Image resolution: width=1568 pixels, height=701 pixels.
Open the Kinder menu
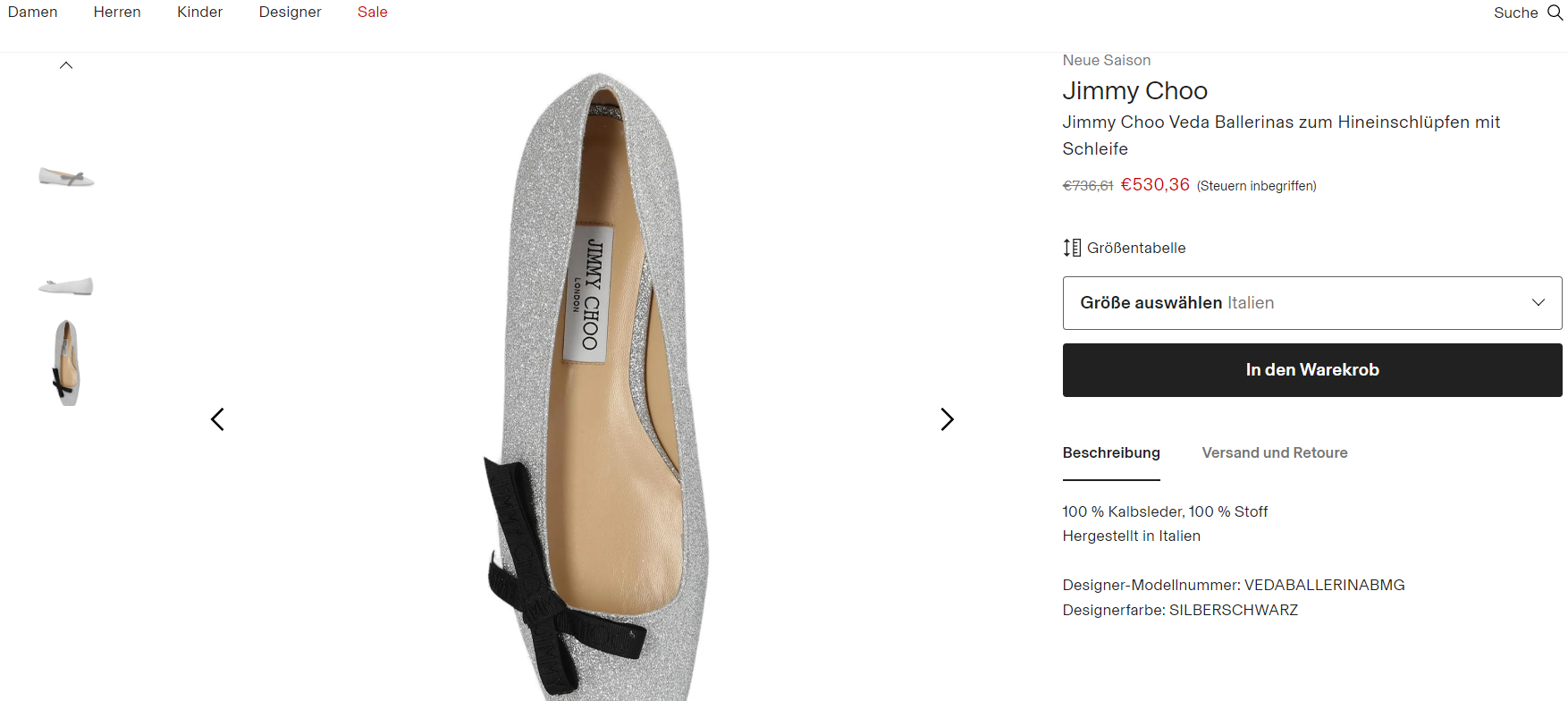[x=199, y=13]
